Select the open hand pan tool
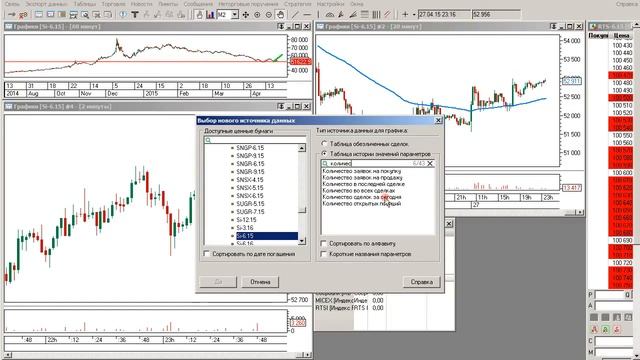 (280, 15)
